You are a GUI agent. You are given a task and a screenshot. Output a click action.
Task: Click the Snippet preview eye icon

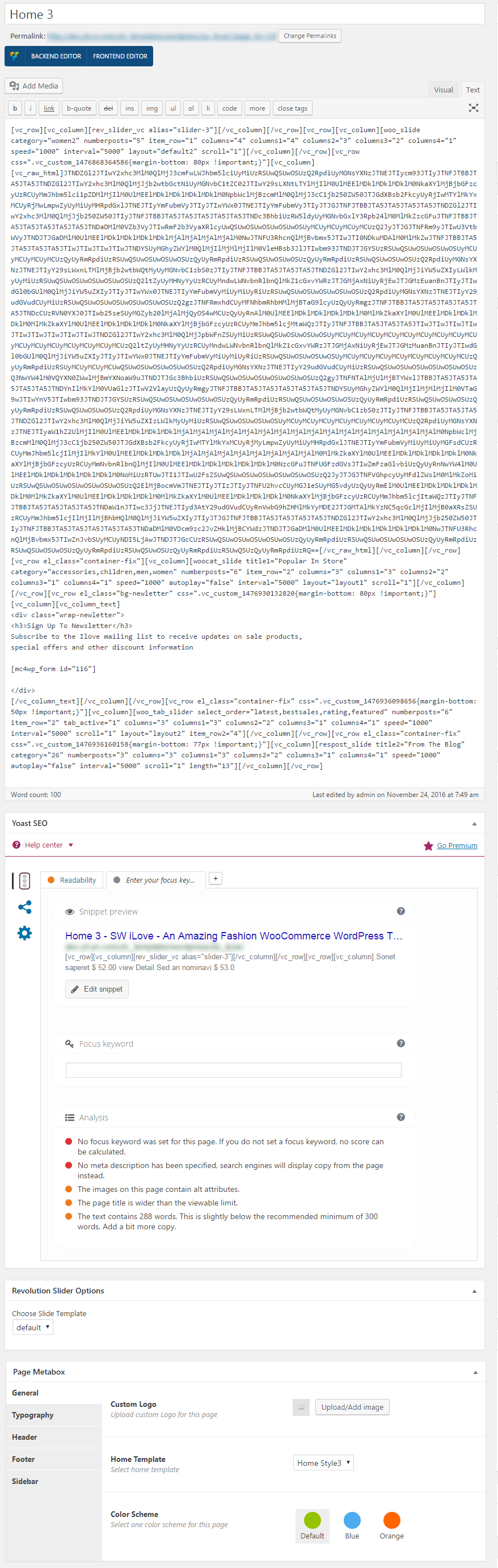[70, 911]
